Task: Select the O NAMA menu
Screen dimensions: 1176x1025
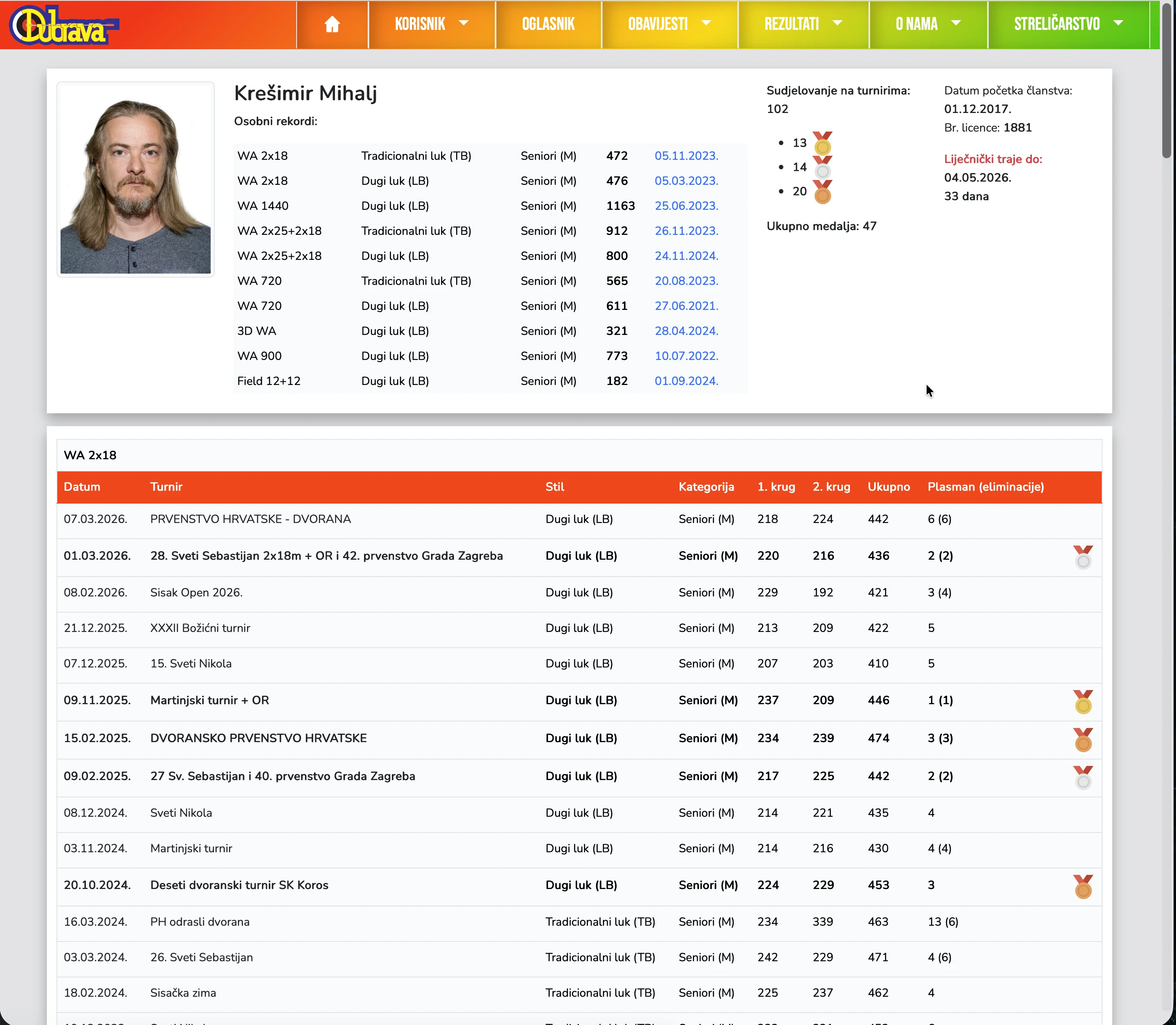Action: (927, 24)
